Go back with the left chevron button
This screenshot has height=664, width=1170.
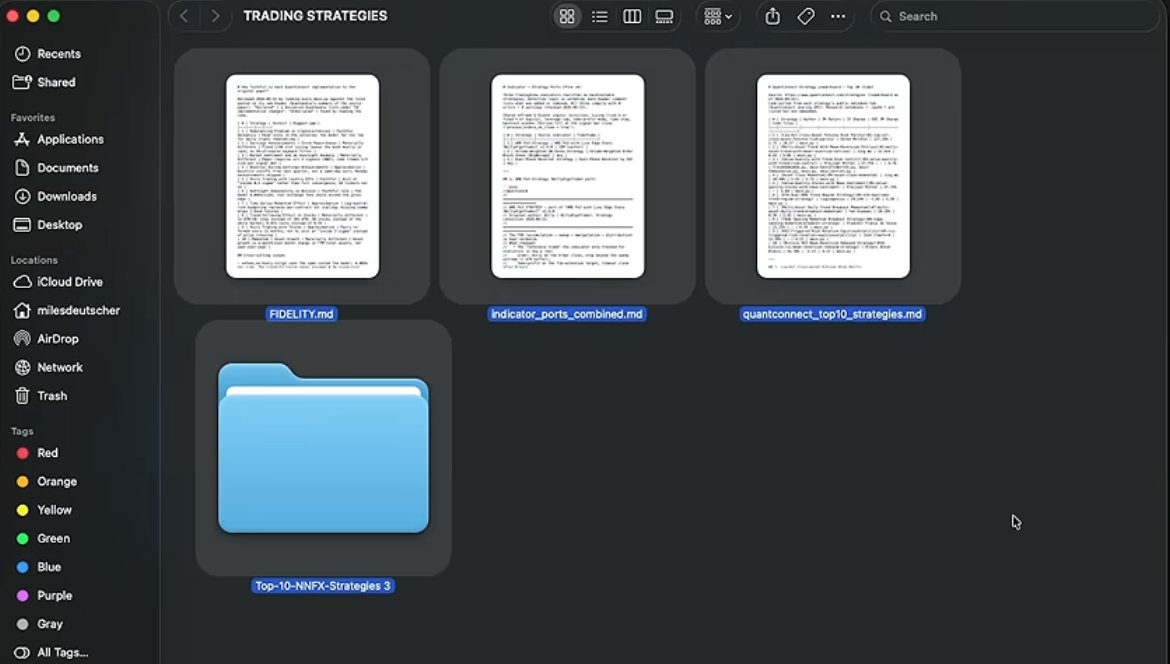184,16
